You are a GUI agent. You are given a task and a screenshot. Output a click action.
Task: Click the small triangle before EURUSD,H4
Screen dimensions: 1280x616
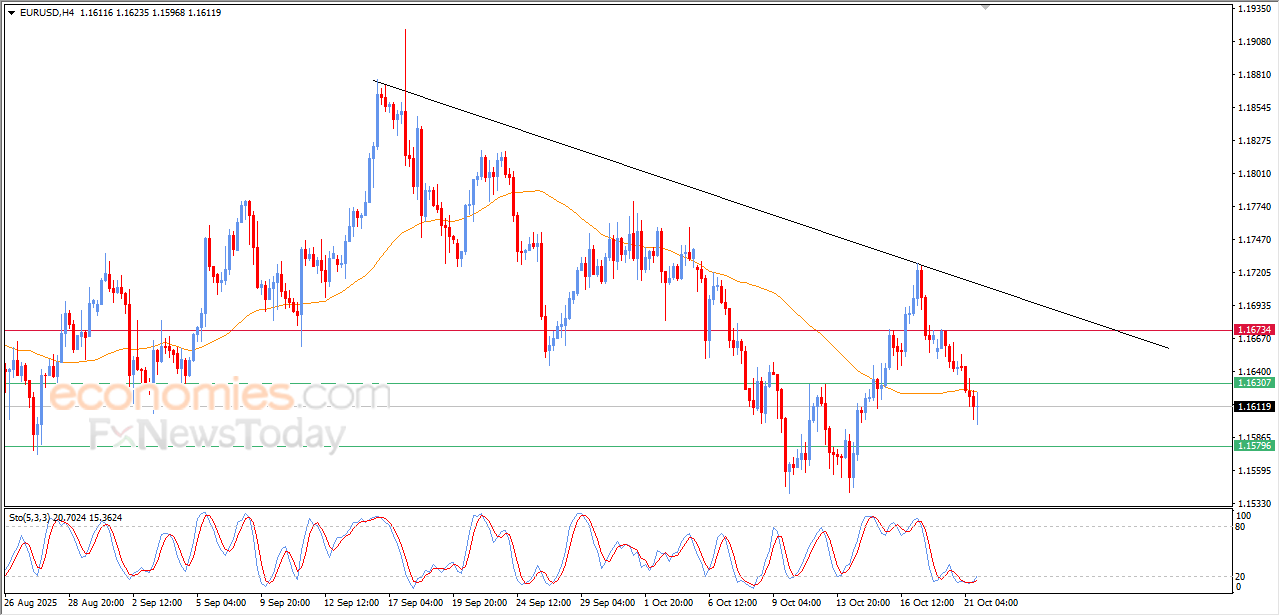[12, 13]
